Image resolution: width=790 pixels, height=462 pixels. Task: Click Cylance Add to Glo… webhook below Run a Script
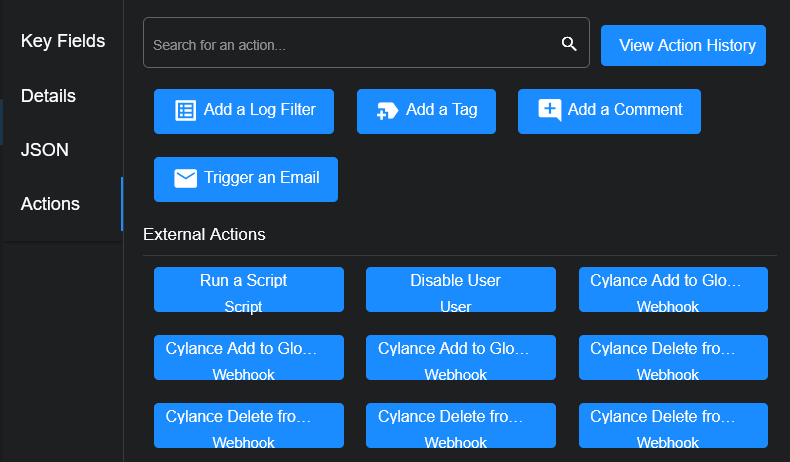tap(249, 357)
